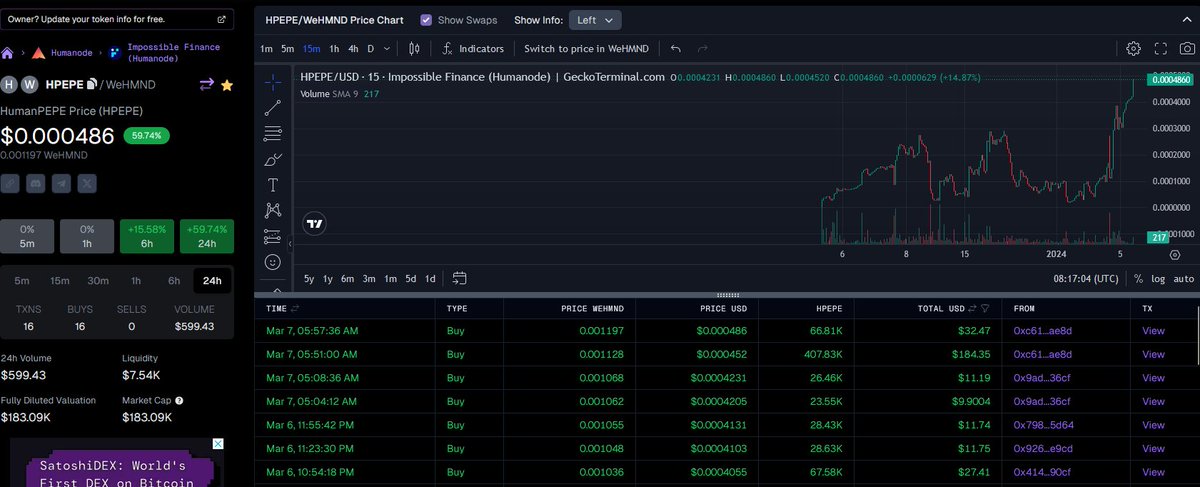Open the token Discord link
Screen dimensions: 1200x487
coord(36,183)
